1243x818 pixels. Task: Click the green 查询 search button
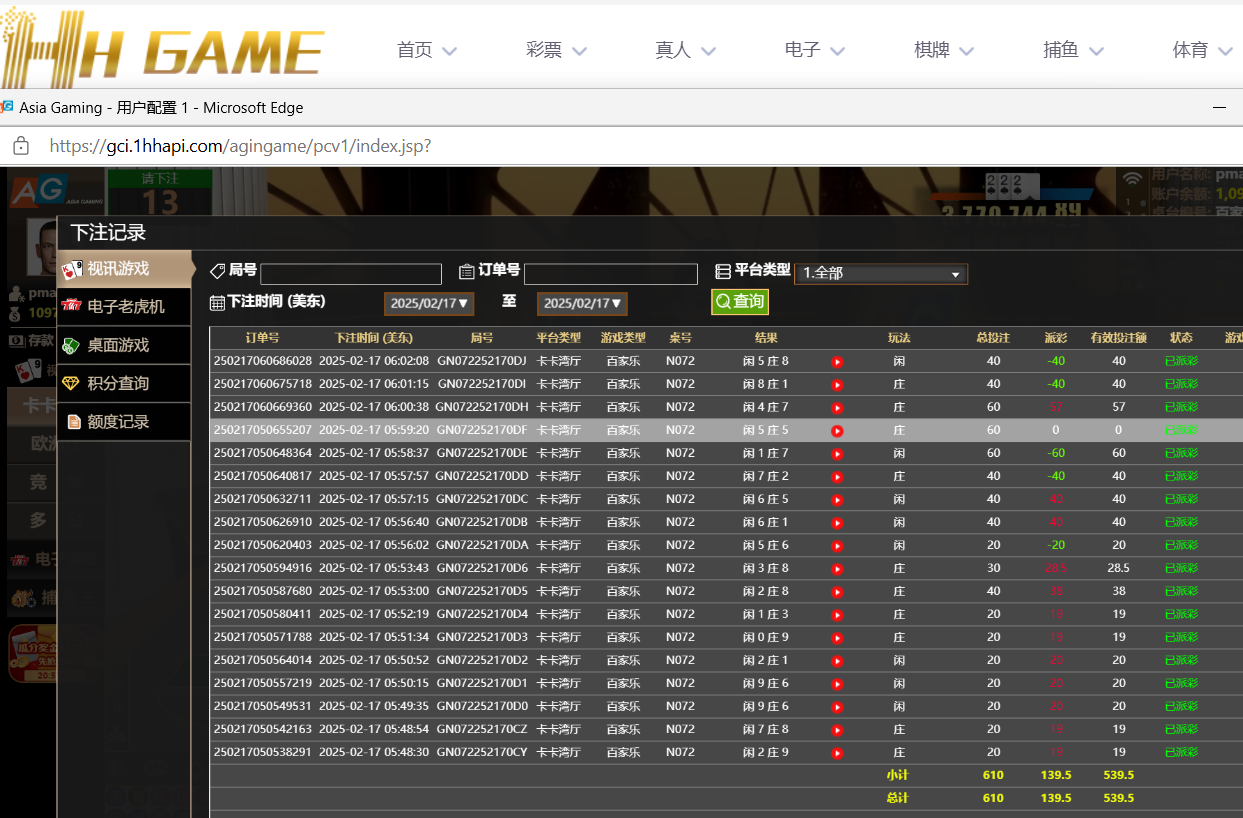tap(739, 302)
